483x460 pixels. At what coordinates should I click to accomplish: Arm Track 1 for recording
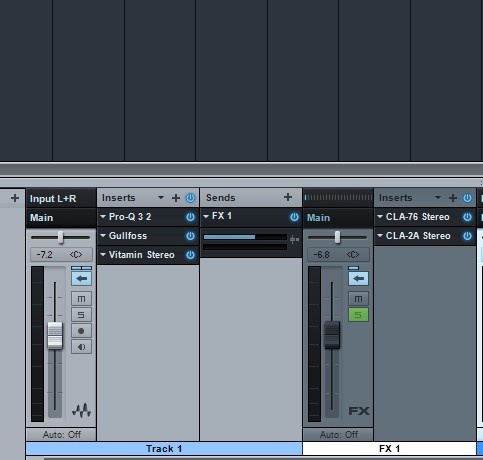(x=81, y=331)
